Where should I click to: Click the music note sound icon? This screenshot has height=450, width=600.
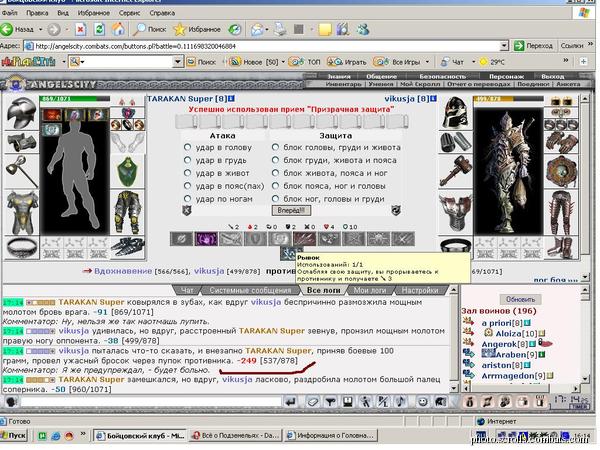400,402
